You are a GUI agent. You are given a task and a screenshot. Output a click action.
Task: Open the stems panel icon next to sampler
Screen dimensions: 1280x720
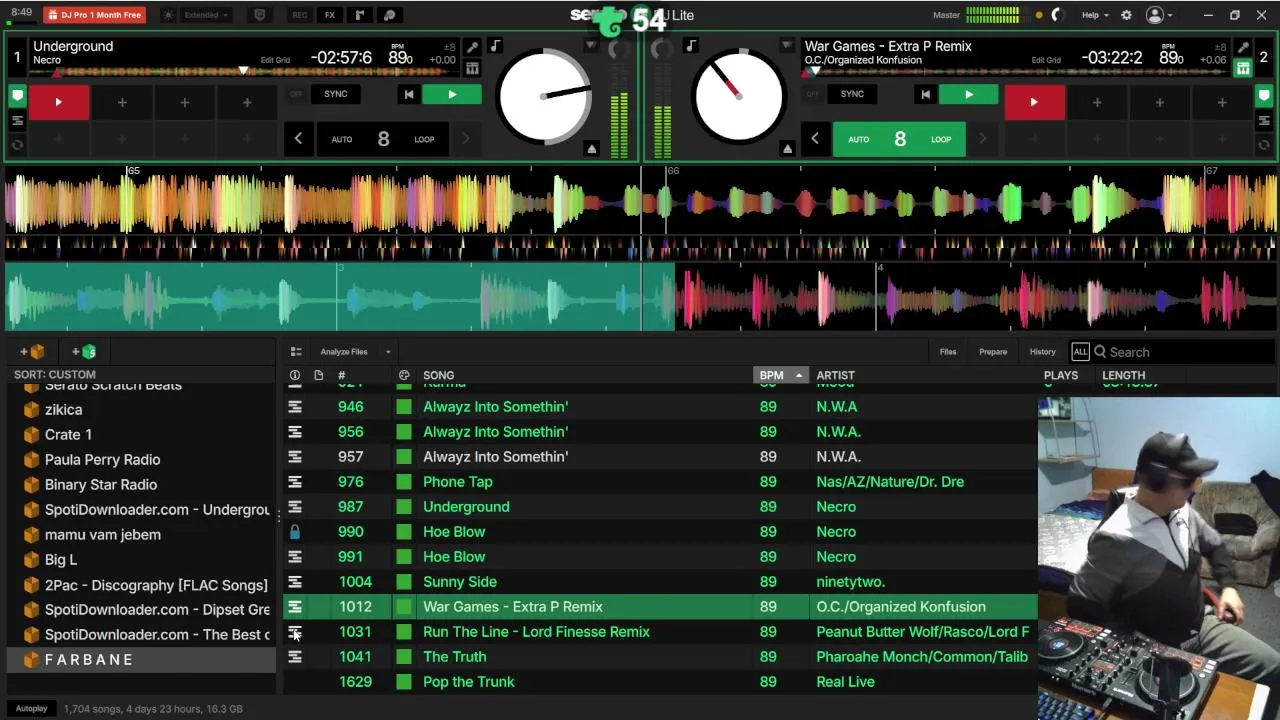[x=390, y=15]
